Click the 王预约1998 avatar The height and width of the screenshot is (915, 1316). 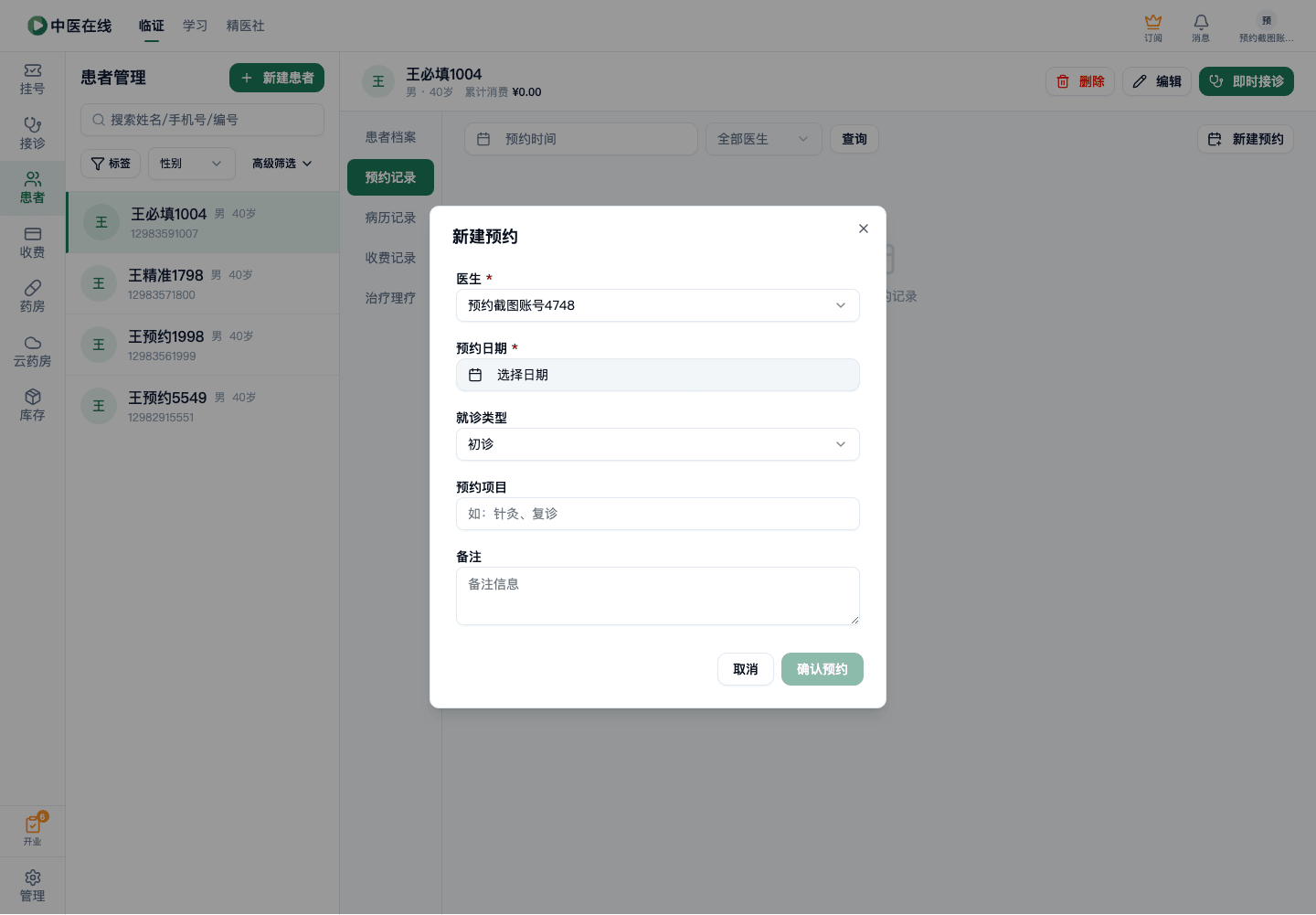[x=99, y=345]
